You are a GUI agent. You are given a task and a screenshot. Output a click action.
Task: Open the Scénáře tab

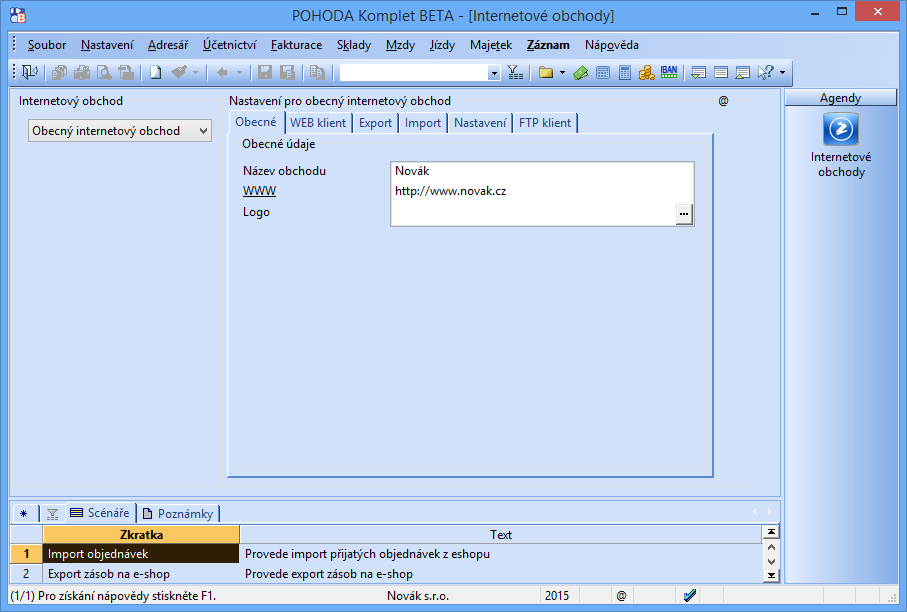click(x=101, y=513)
